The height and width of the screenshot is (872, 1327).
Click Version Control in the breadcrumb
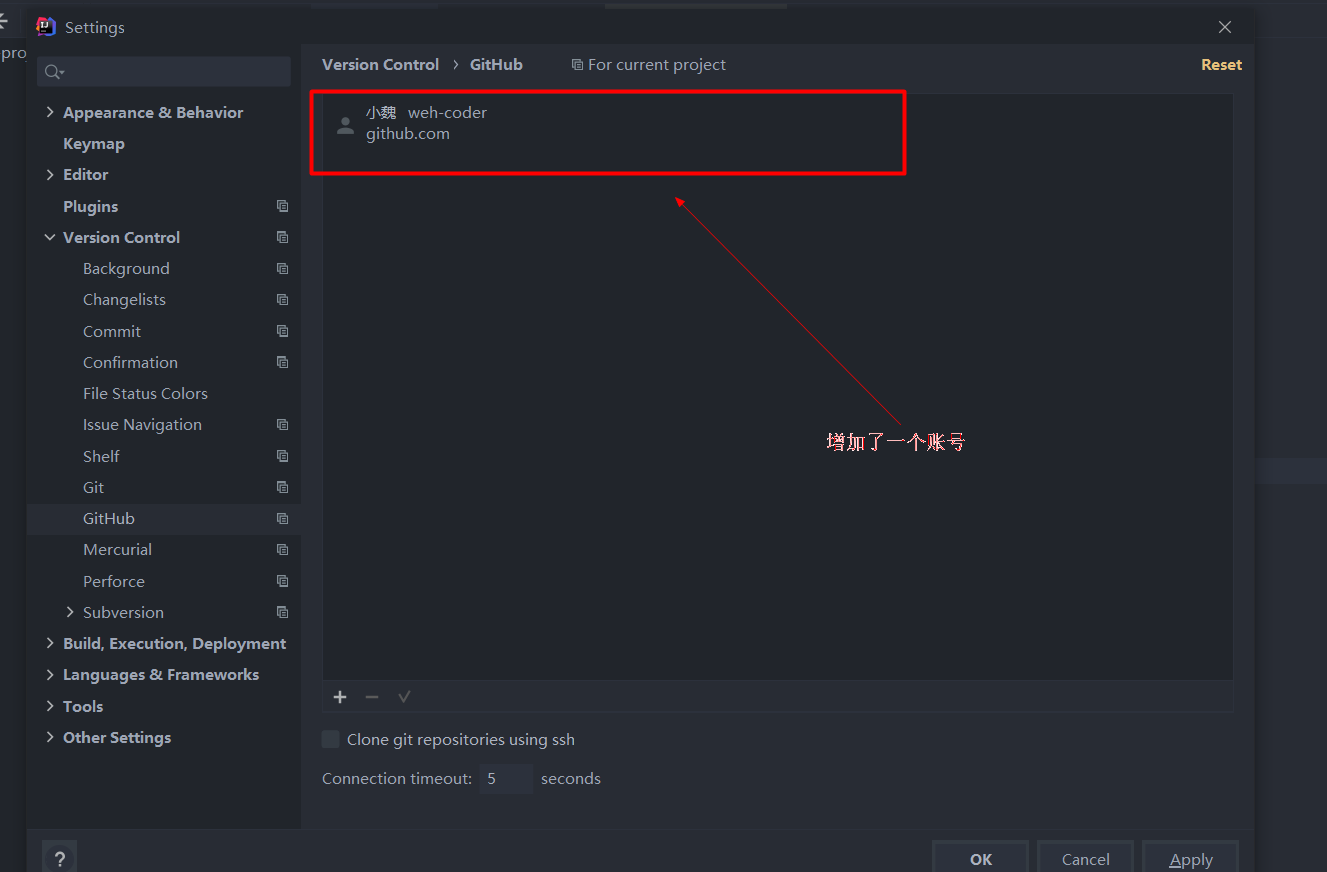click(x=380, y=64)
